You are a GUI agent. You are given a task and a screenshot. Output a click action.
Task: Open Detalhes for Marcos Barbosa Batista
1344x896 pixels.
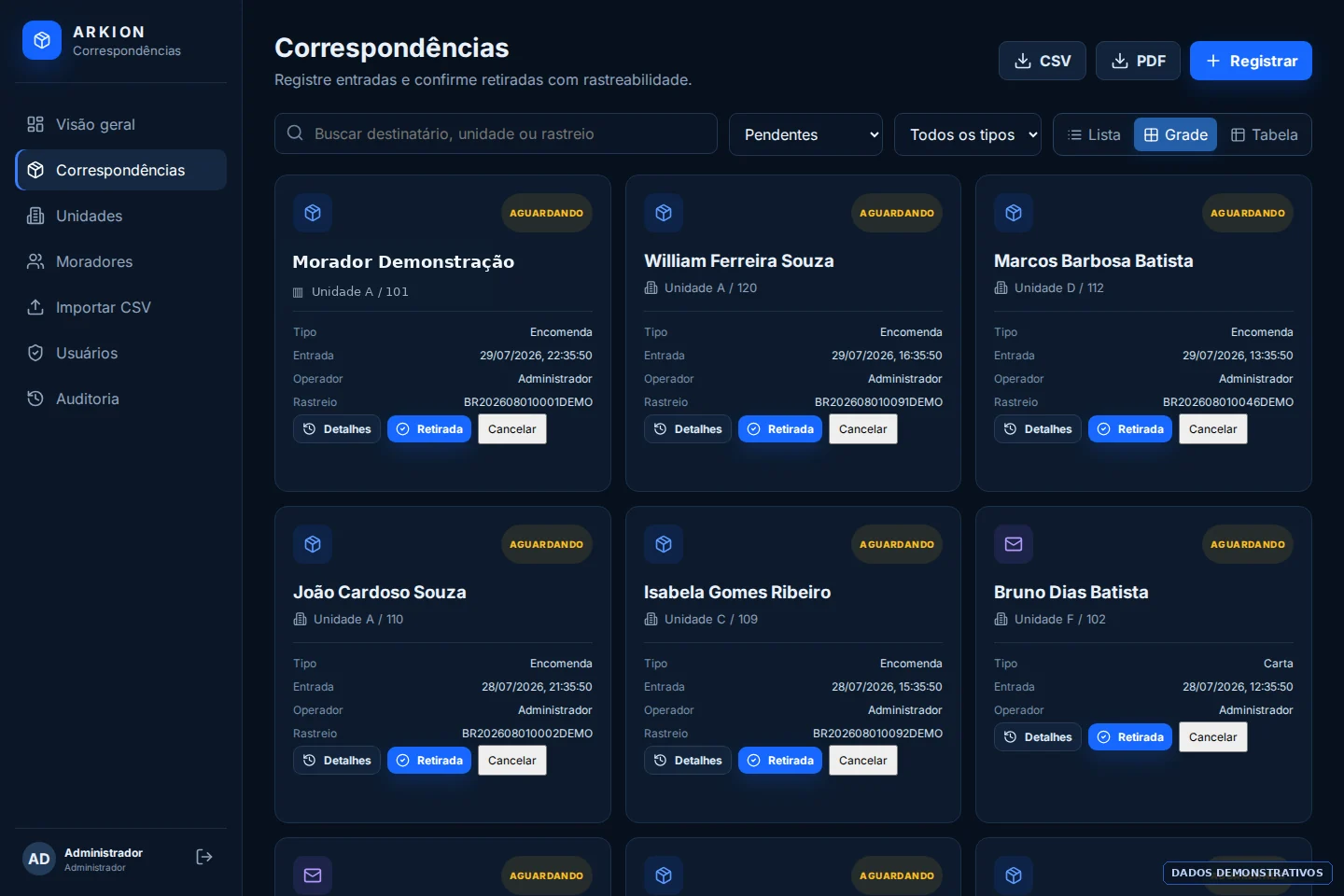(x=1038, y=429)
